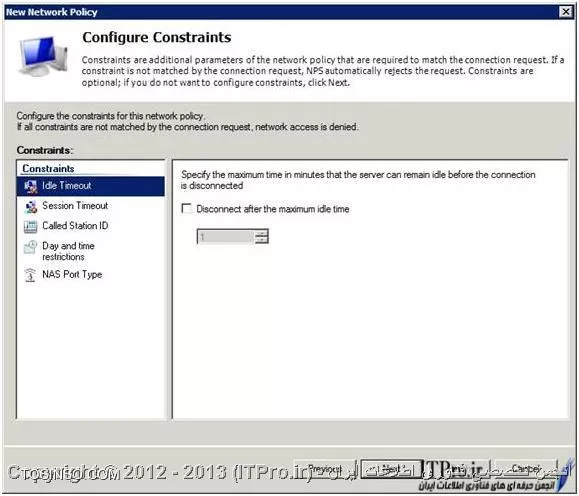
Task: Enable Disconnect after the maximum idle time
Action: pos(187,208)
